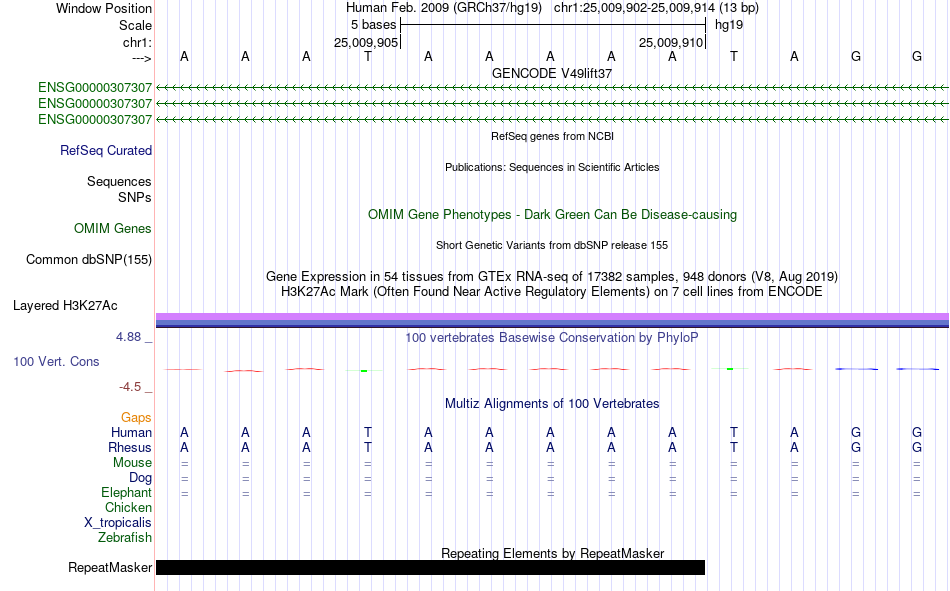
Task: Open the RefSeq genes from NCBI track title
Action: (552, 136)
